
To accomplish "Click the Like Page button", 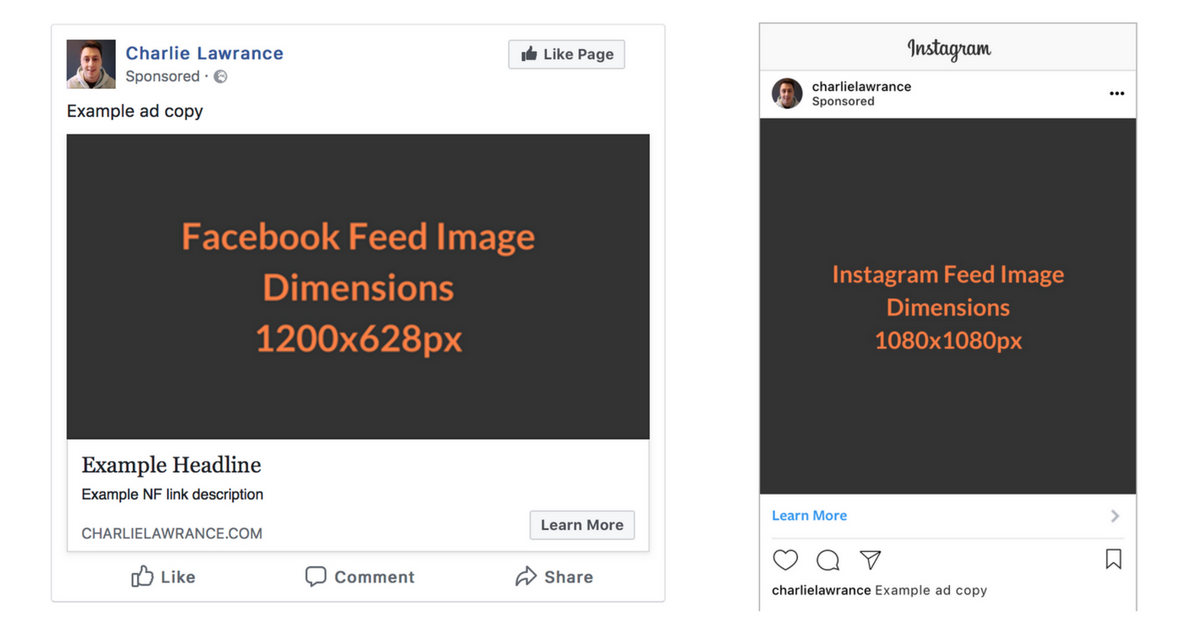I will coord(566,54).
